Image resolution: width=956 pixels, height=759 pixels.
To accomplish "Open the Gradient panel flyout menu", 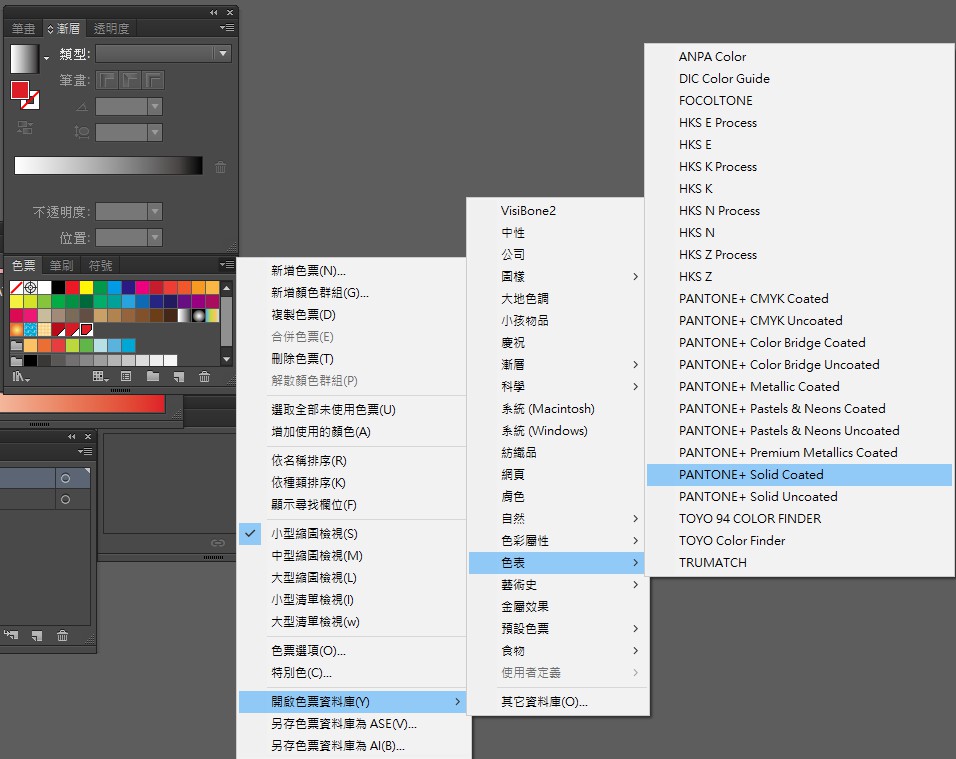I will point(227,27).
